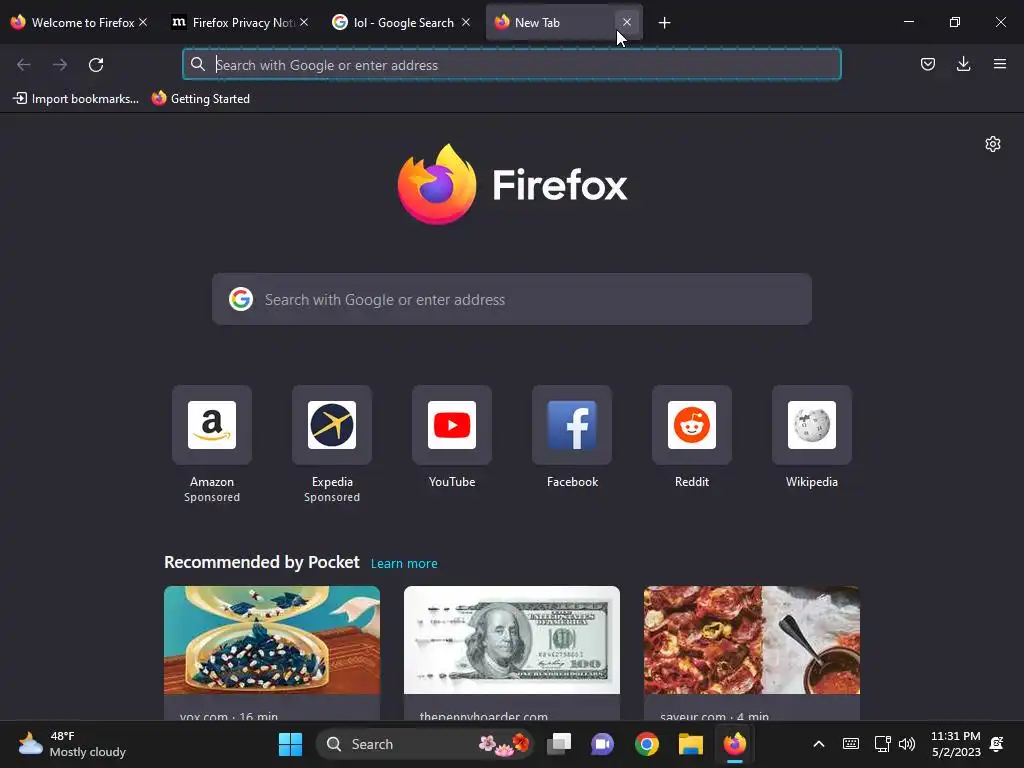Image resolution: width=1024 pixels, height=768 pixels.
Task: Close the Welcome to Firefox tab
Action: tap(143, 22)
